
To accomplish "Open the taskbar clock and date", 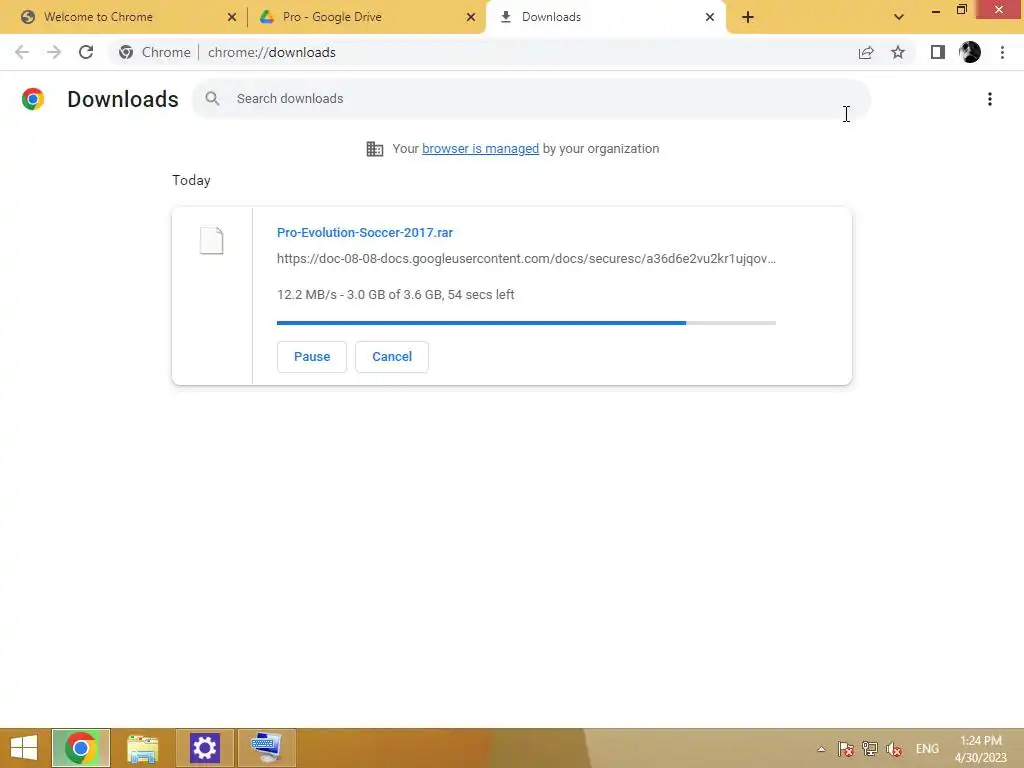I will coord(981,749).
